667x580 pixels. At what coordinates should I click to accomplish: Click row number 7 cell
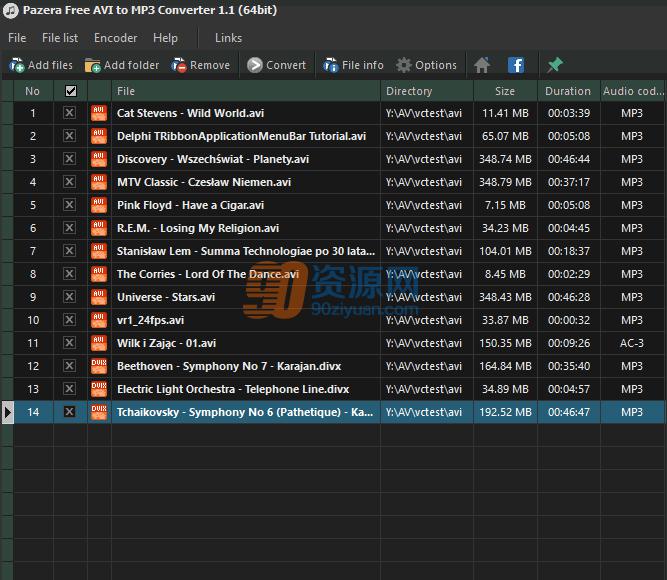[33, 251]
